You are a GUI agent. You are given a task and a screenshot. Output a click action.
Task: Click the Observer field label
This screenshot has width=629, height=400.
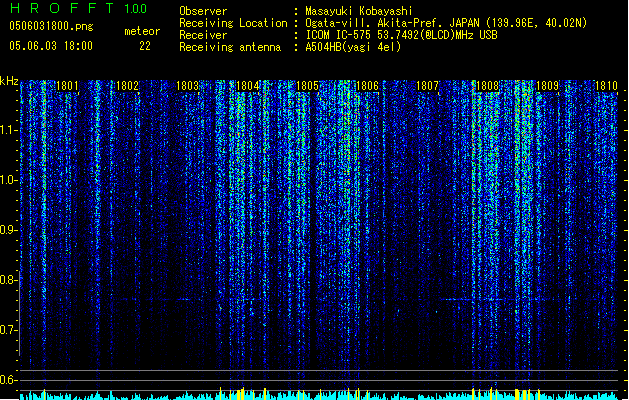point(203,11)
